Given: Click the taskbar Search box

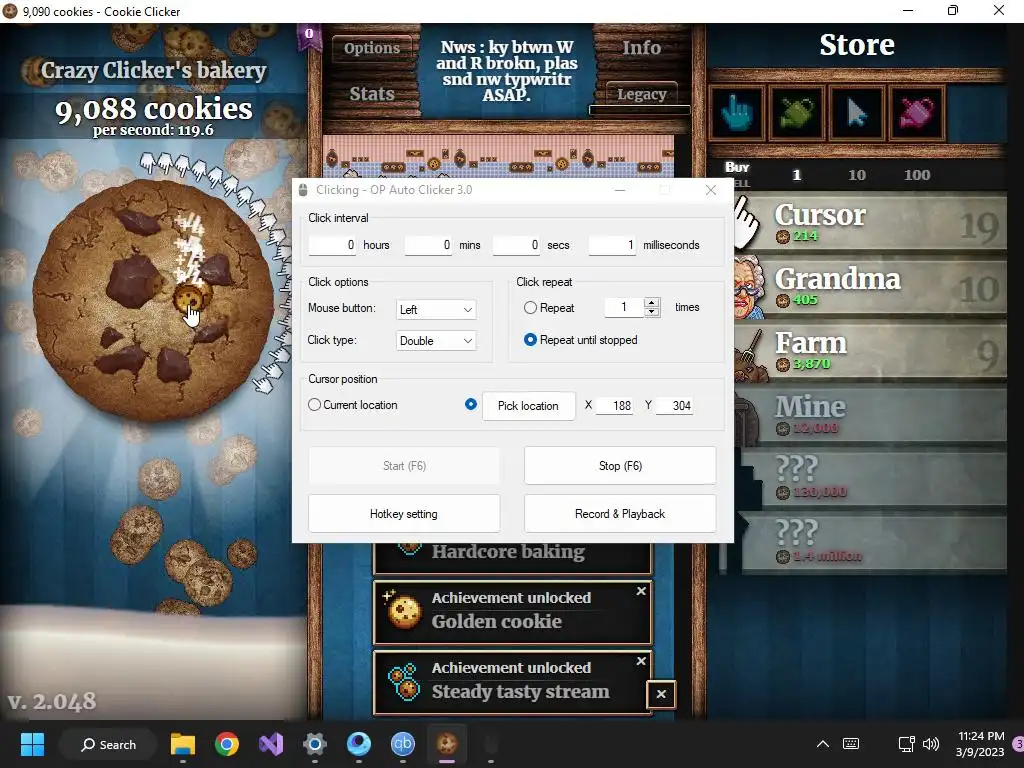Looking at the screenshot, I should (108, 744).
